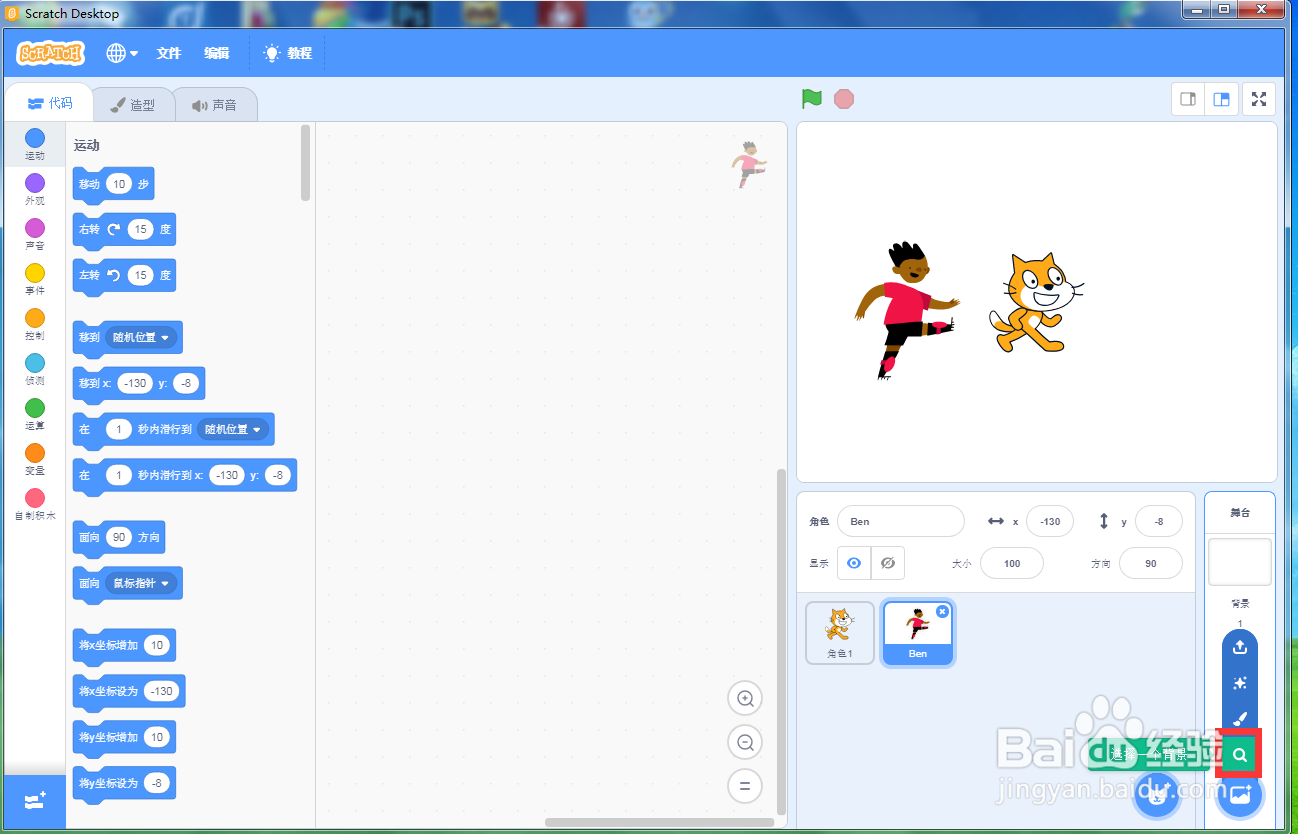1298x834 pixels.
Task: Open 随机位置 dropdown in 移到 block
Action: point(141,337)
